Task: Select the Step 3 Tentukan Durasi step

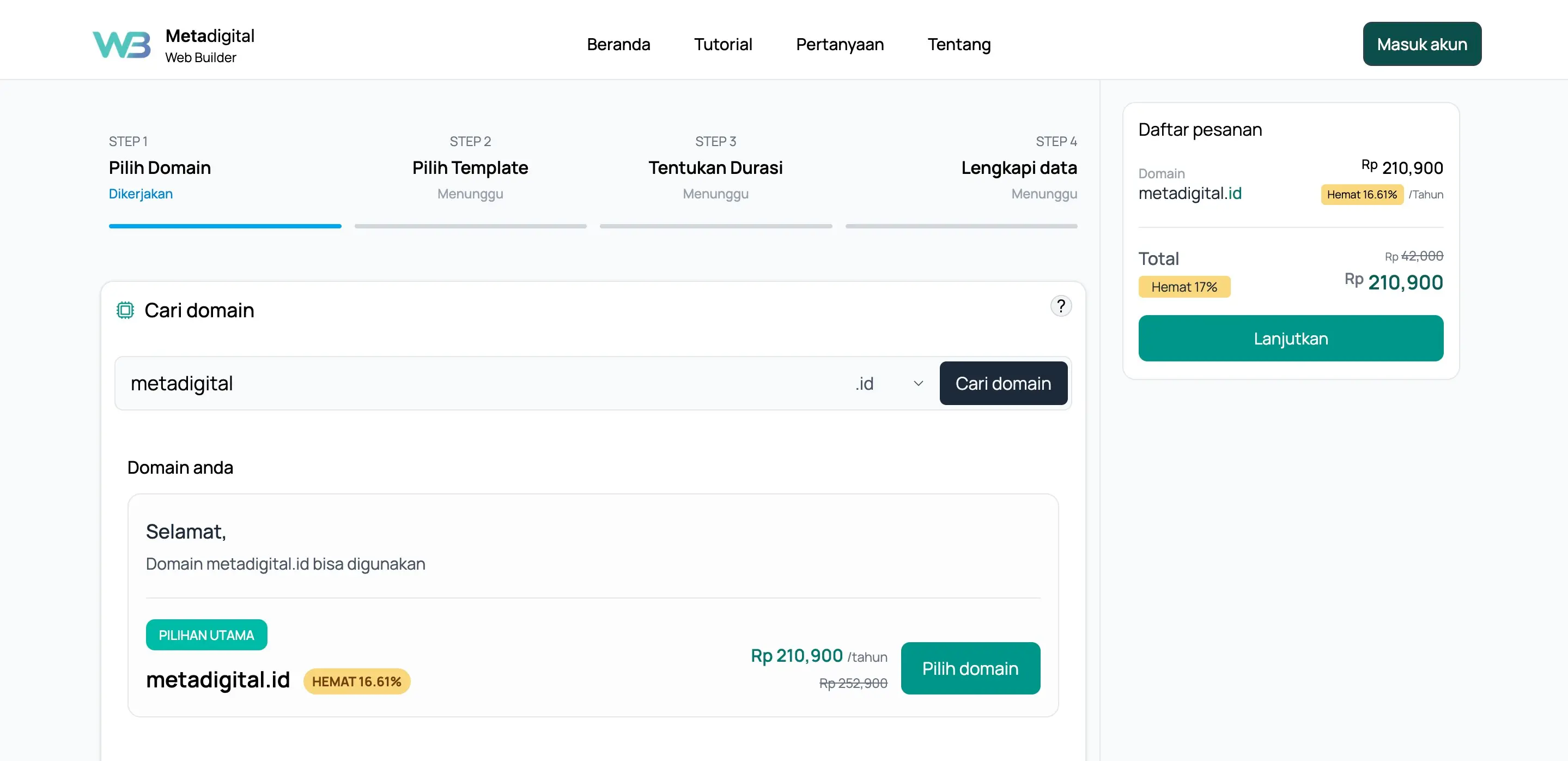Action: (x=715, y=167)
